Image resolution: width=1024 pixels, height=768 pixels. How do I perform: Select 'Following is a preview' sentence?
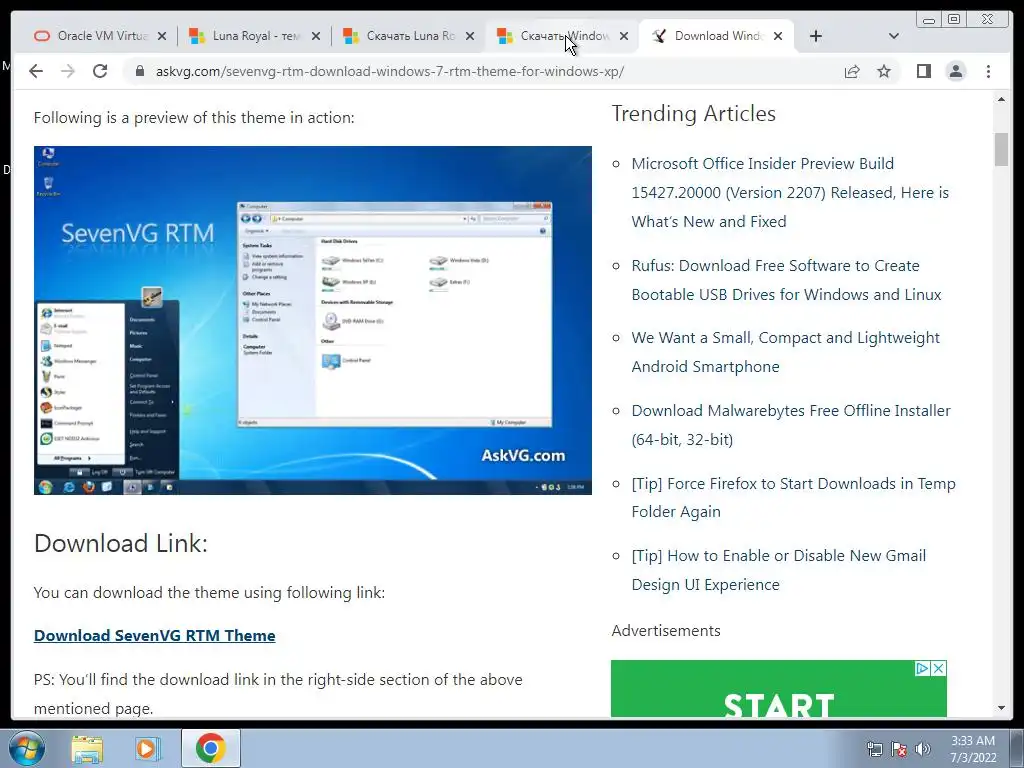[194, 118]
